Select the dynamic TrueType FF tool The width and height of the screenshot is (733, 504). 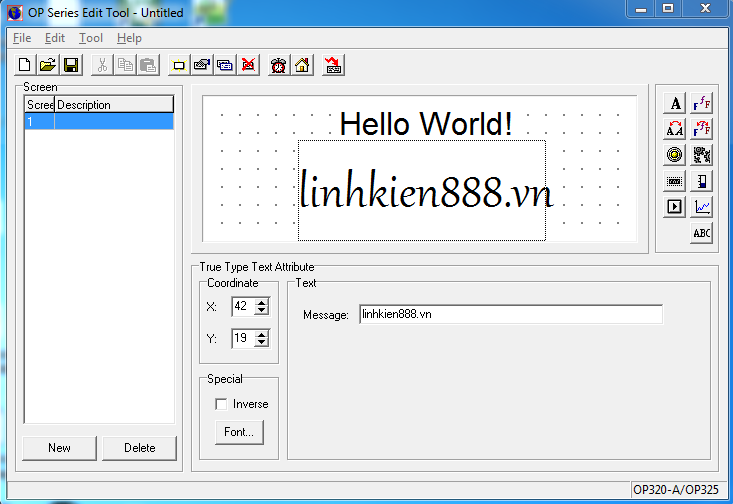pos(702,129)
